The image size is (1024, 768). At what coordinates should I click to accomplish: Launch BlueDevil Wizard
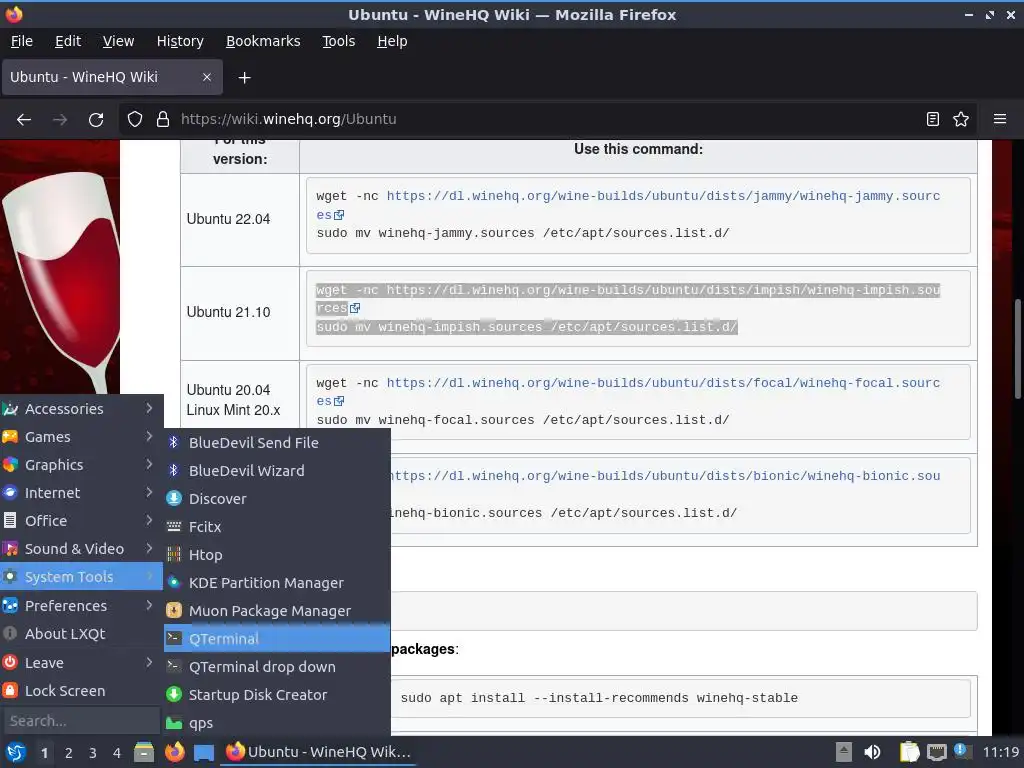(277, 471)
